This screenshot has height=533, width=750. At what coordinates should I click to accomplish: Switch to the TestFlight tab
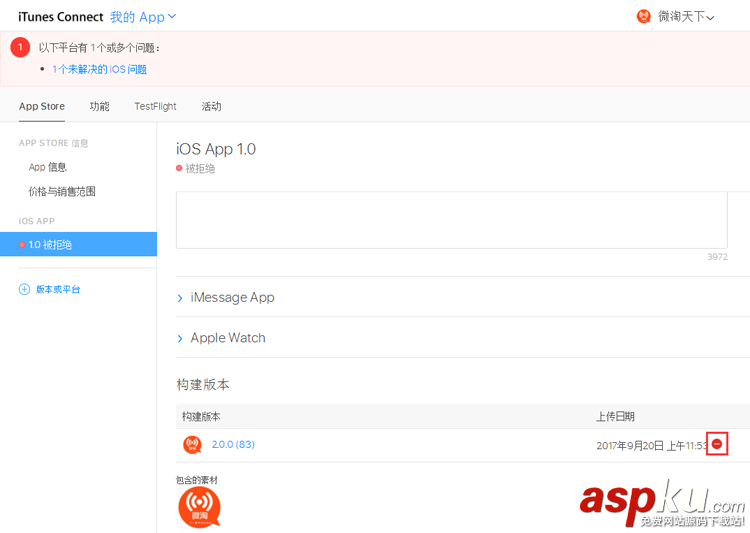tap(155, 106)
